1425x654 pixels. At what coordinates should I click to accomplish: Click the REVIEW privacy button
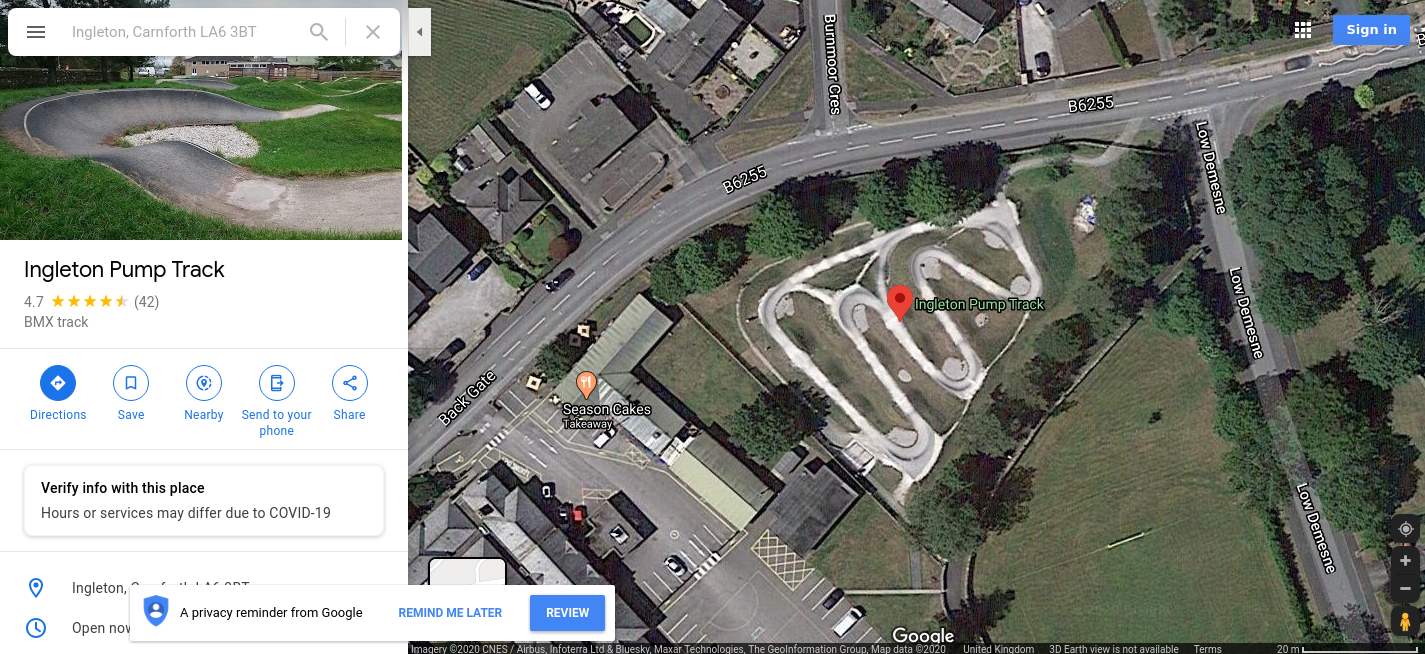(x=567, y=613)
